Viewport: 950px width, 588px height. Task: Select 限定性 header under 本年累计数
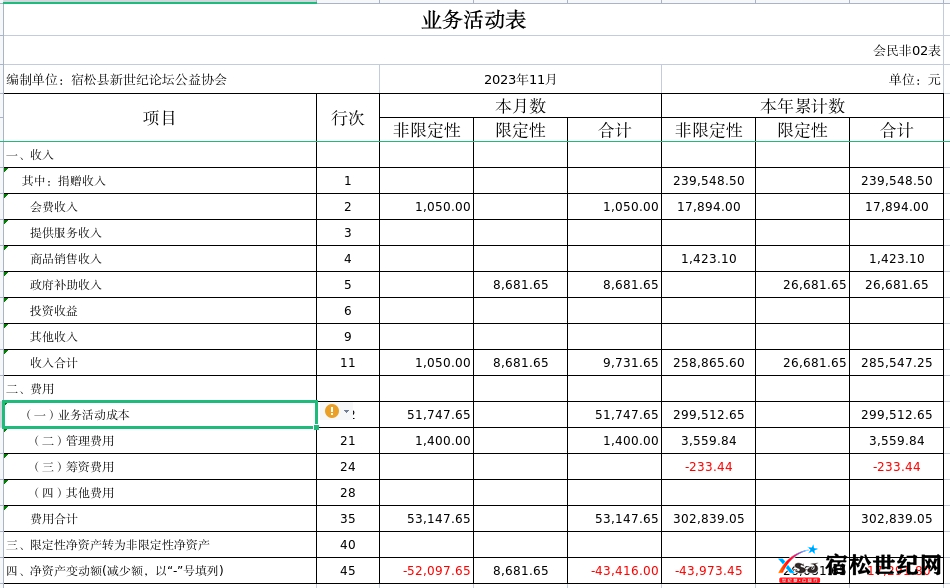click(x=802, y=130)
